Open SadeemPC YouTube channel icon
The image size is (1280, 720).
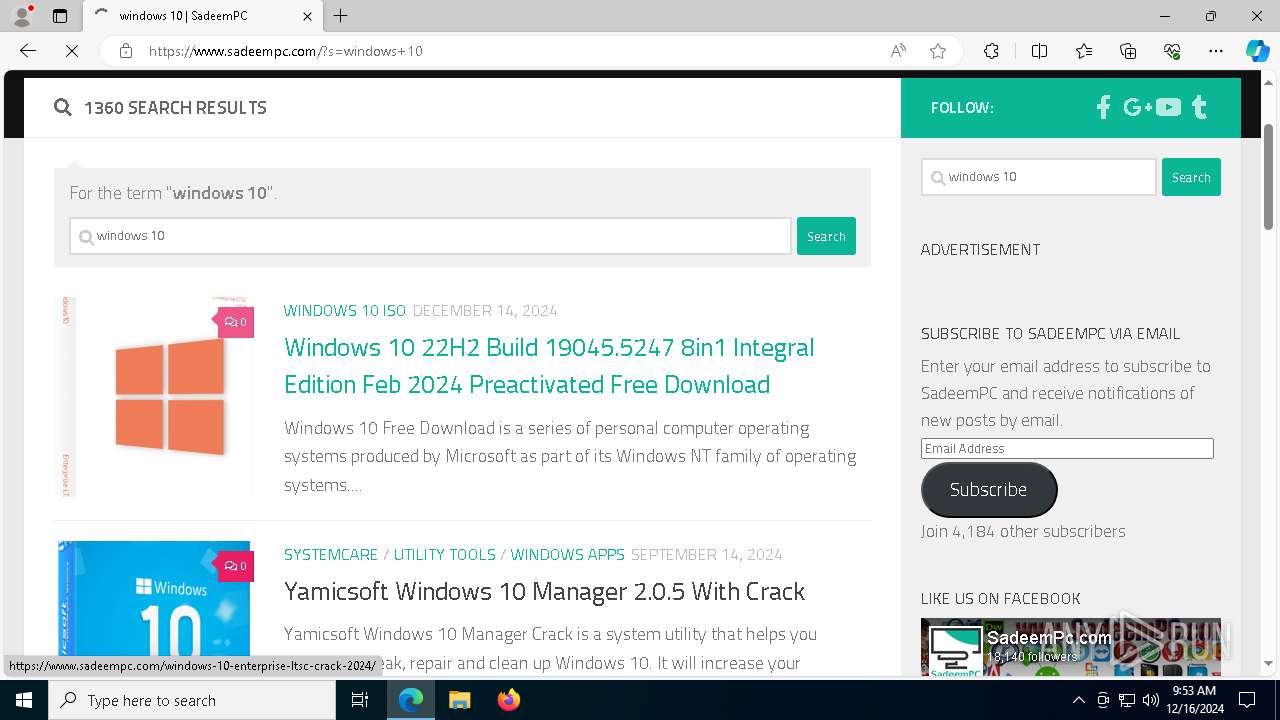pos(1168,107)
